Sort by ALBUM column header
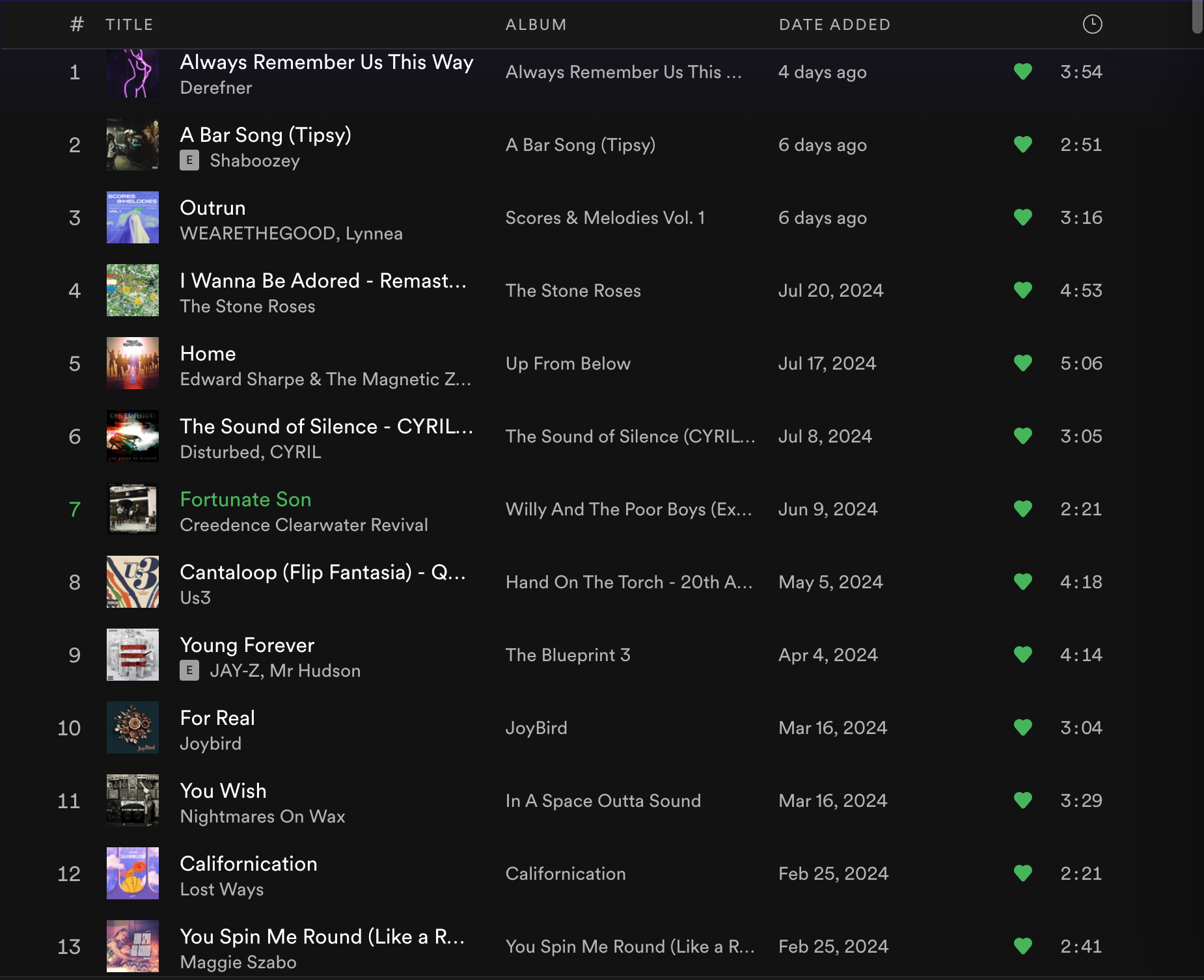 point(536,25)
